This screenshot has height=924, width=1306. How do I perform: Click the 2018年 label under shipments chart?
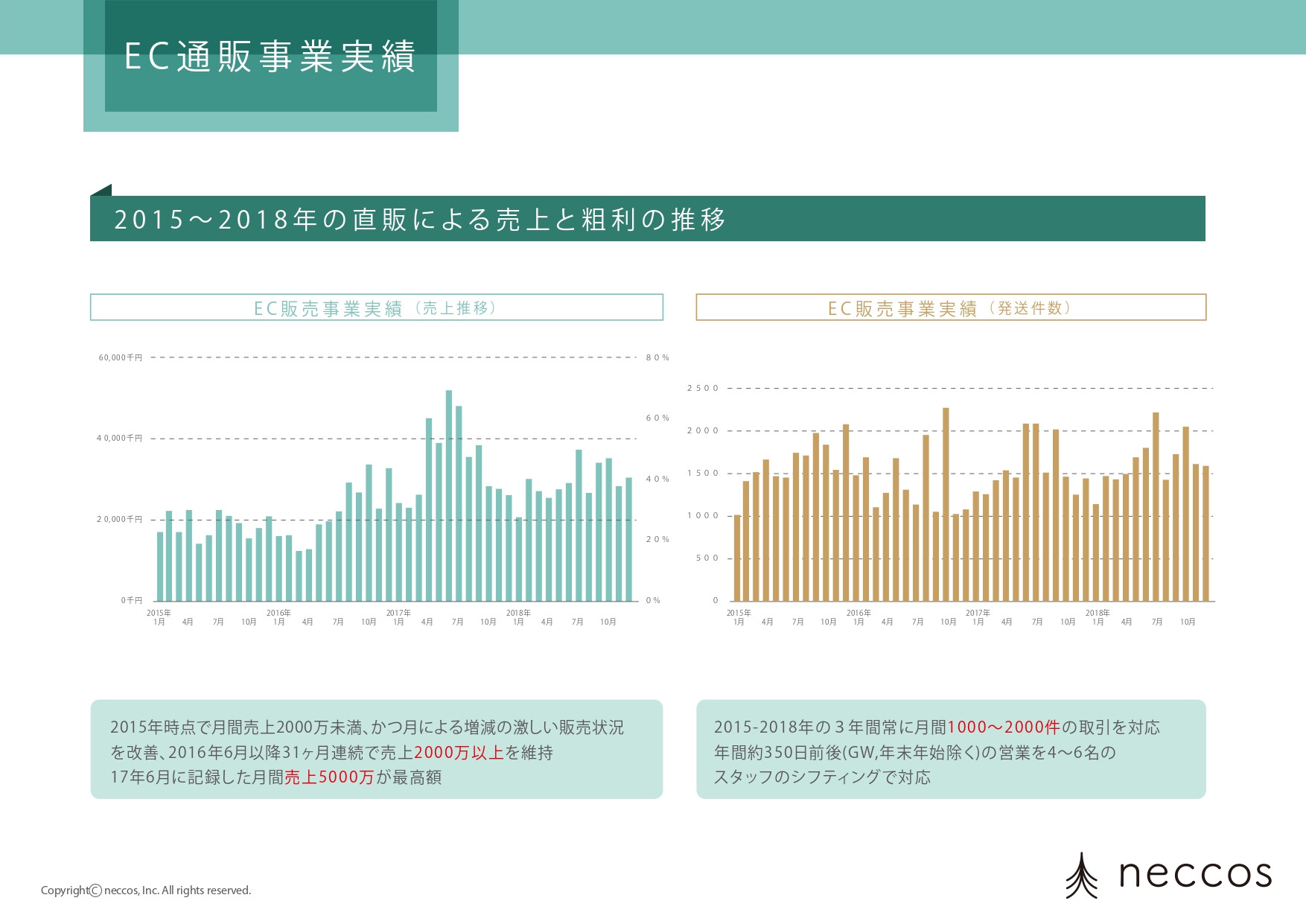(1098, 613)
